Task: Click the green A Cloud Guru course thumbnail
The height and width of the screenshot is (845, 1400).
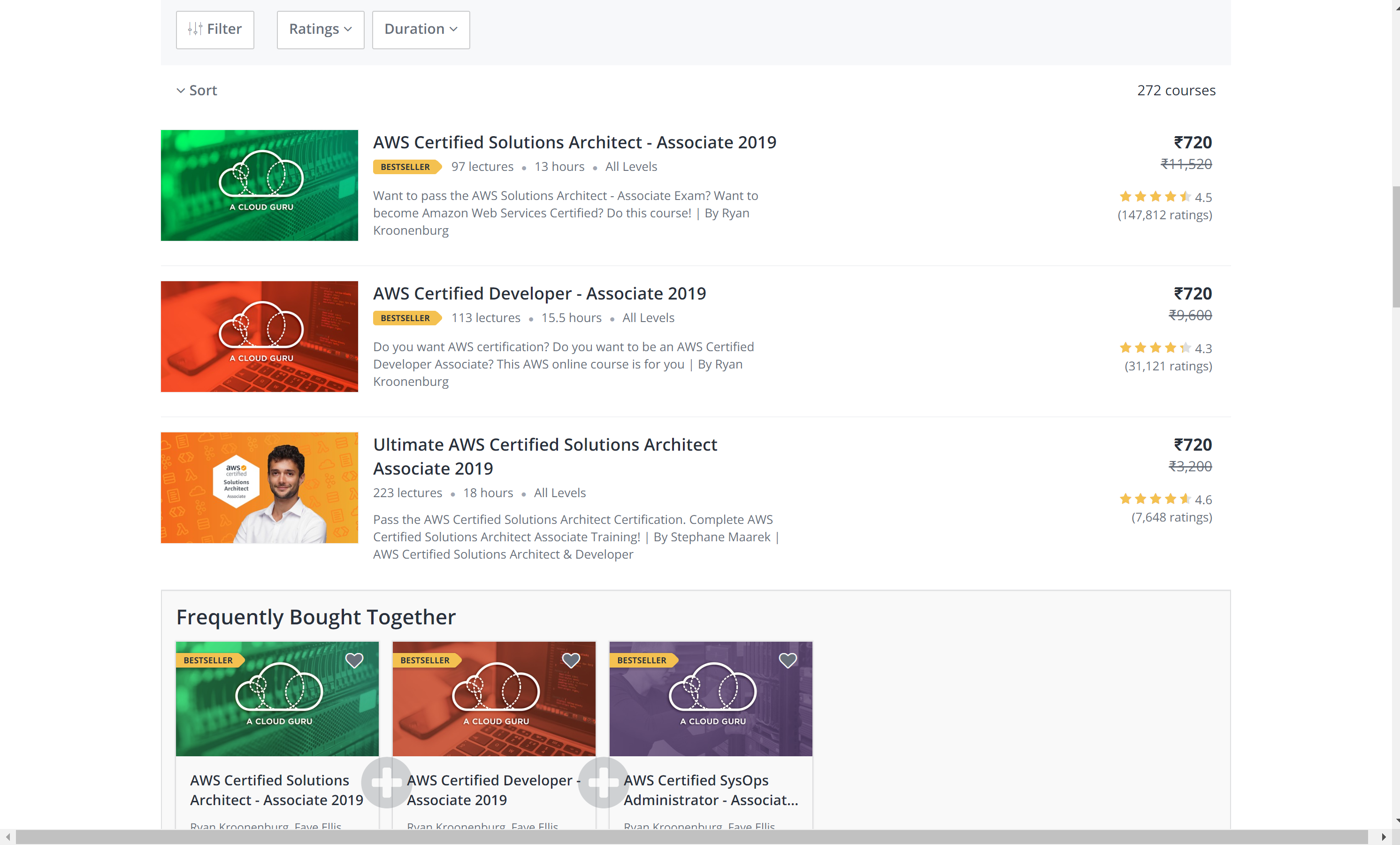Action: [259, 185]
